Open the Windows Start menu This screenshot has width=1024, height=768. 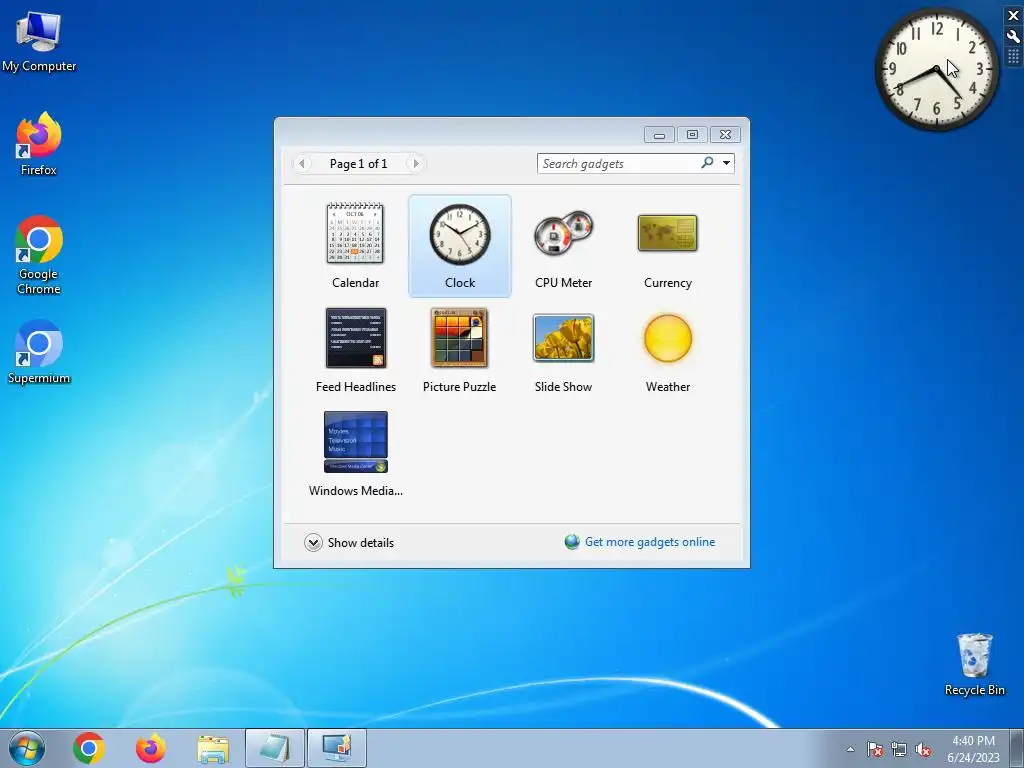[x=27, y=748]
